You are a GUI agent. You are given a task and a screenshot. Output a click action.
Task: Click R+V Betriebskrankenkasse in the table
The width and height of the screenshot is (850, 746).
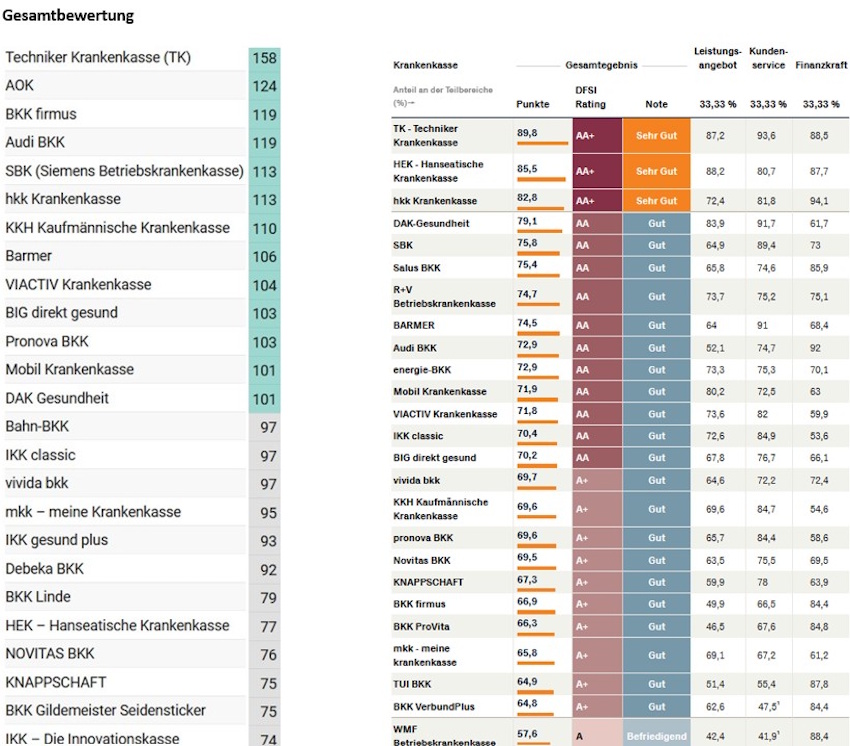click(444, 296)
